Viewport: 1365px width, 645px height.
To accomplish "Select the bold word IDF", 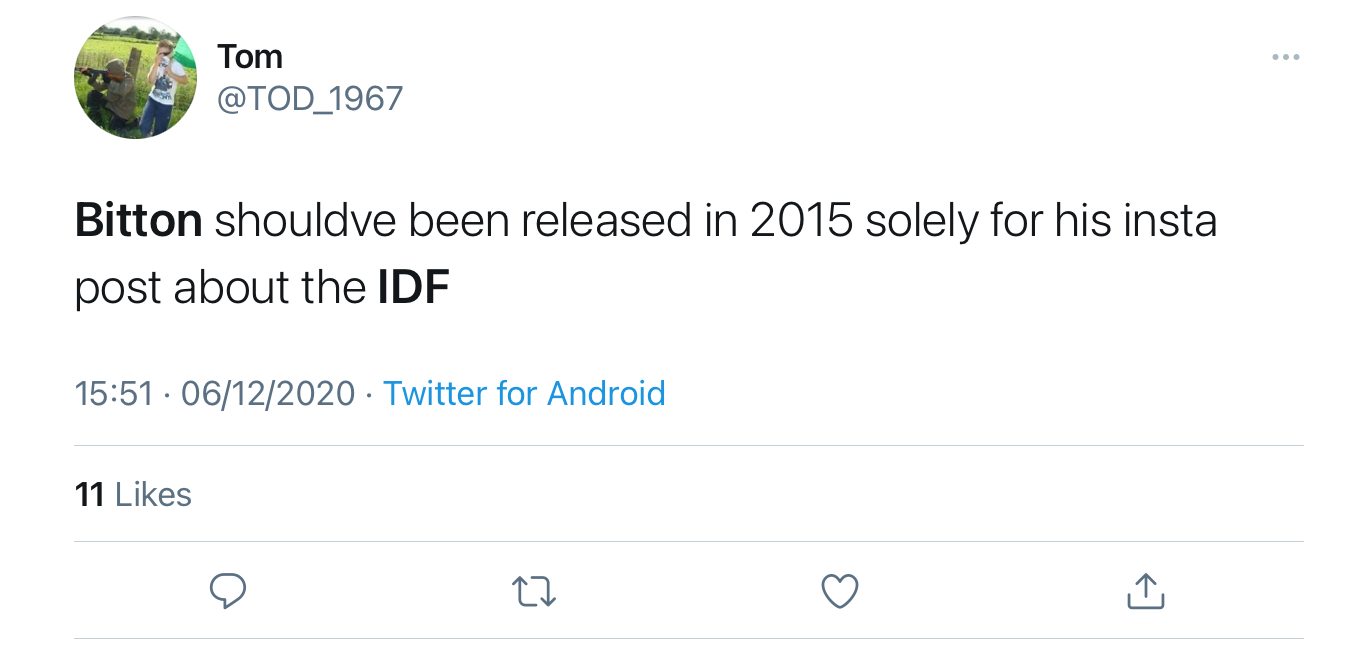I will (x=414, y=288).
